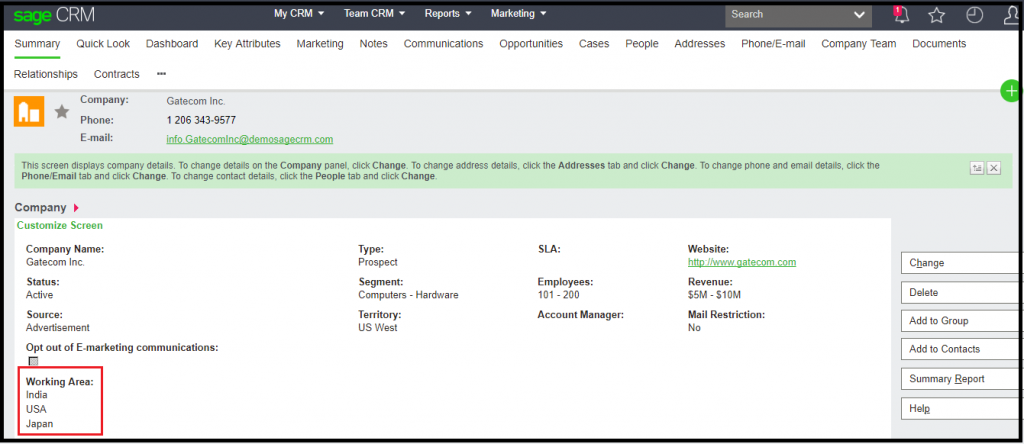The height and width of the screenshot is (444, 1024).
Task: Expand the Company panel red arrow
Action: [76, 208]
